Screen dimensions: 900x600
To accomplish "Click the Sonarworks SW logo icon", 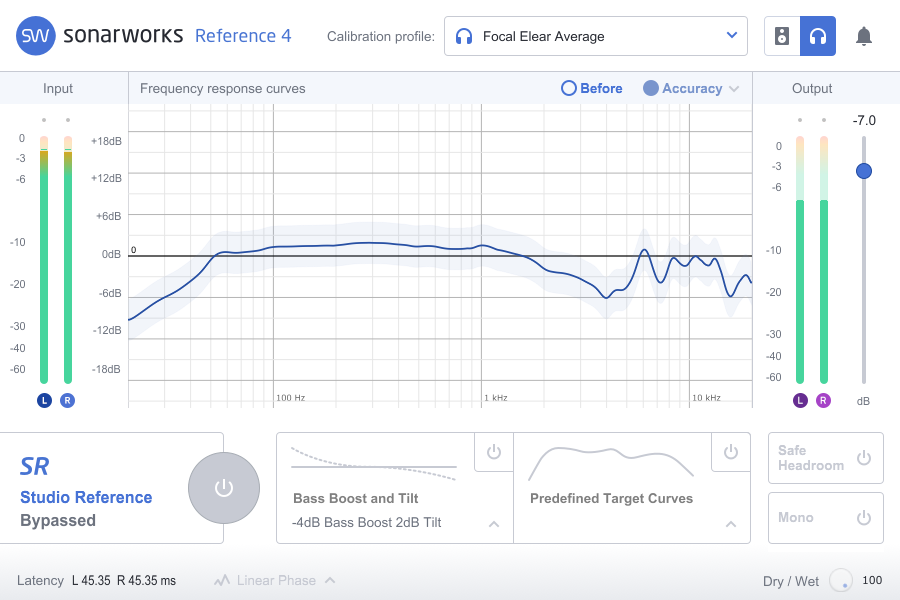I will 35,36.
